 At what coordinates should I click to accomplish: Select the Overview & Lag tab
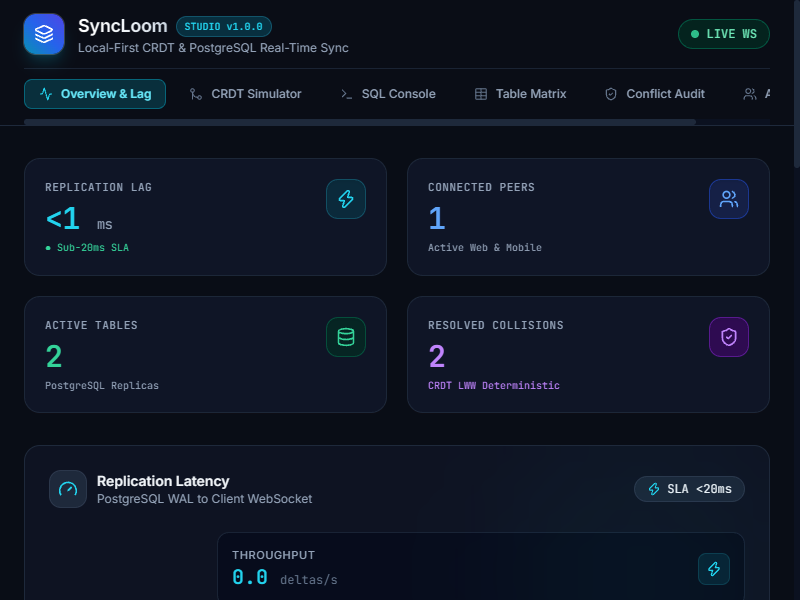point(95,94)
